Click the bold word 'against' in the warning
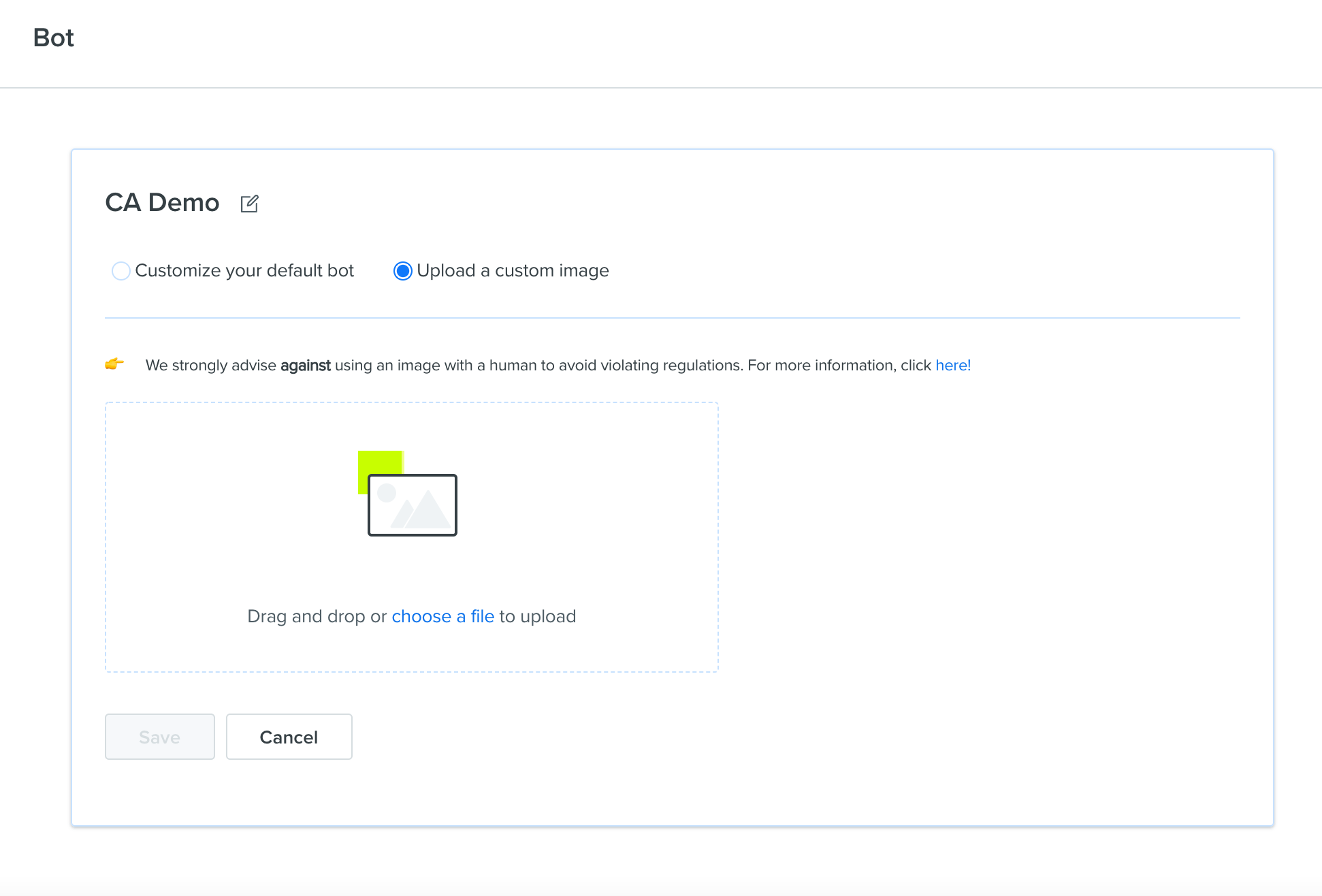The image size is (1322, 896). 306,366
